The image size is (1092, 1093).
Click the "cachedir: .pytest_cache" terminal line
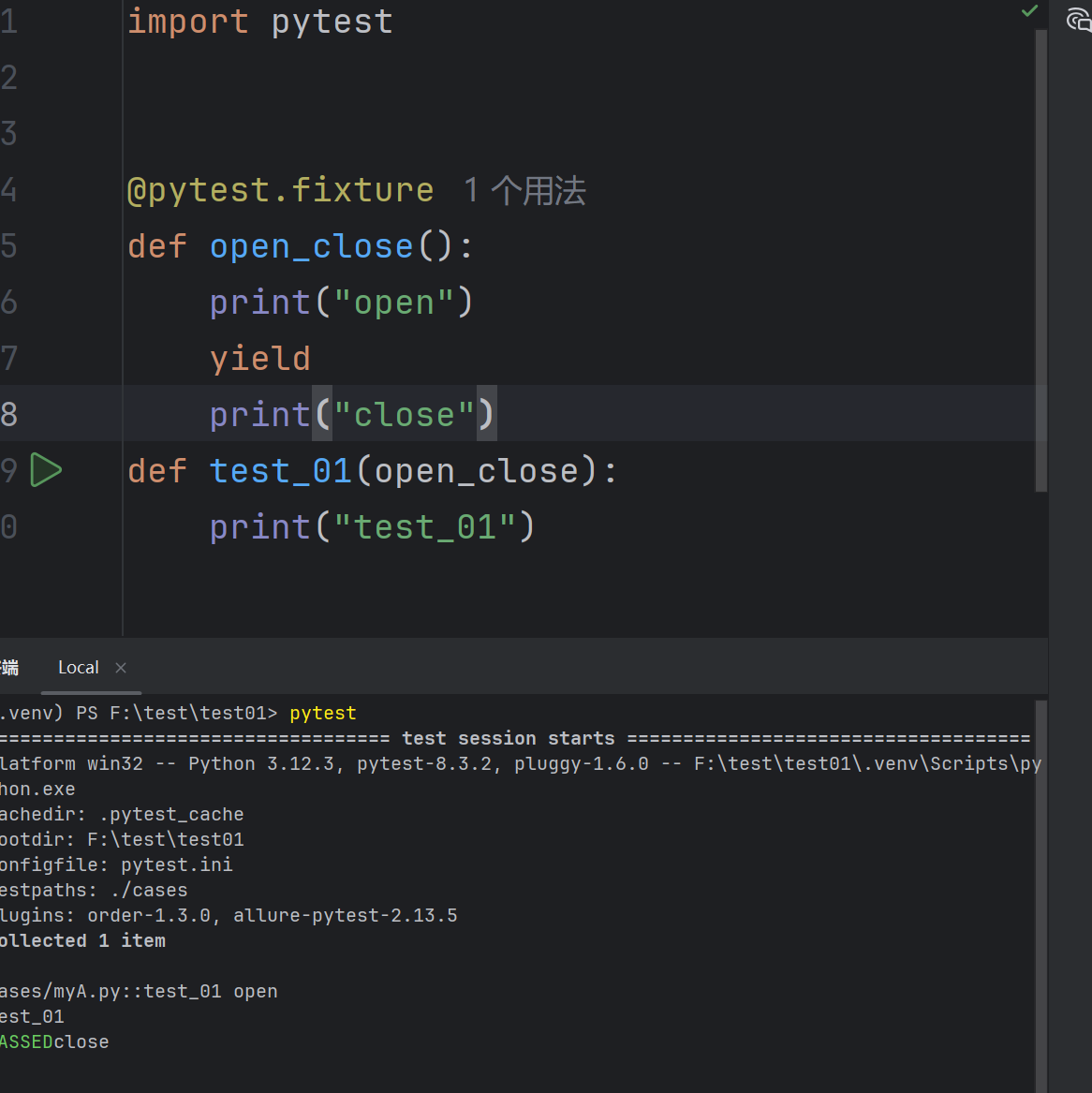[121, 814]
